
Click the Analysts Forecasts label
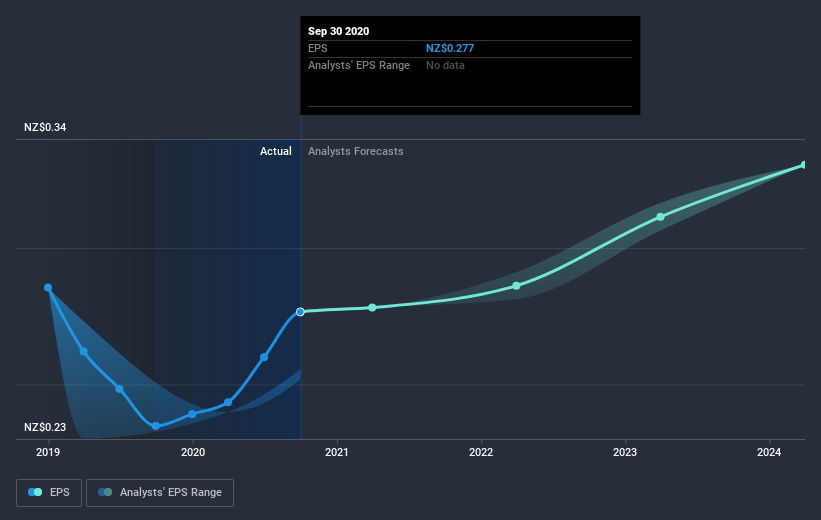tap(356, 151)
